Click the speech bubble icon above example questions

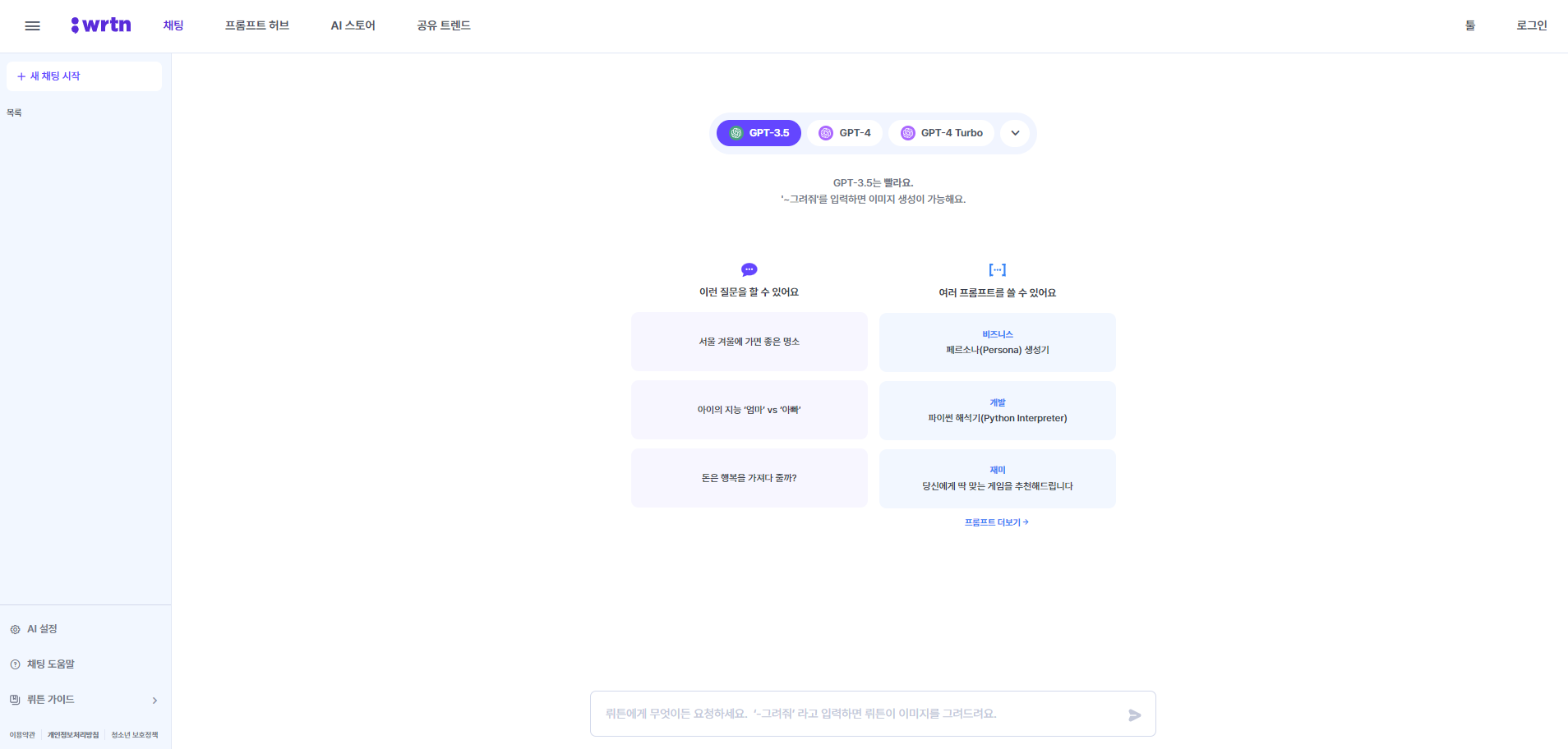pos(749,269)
